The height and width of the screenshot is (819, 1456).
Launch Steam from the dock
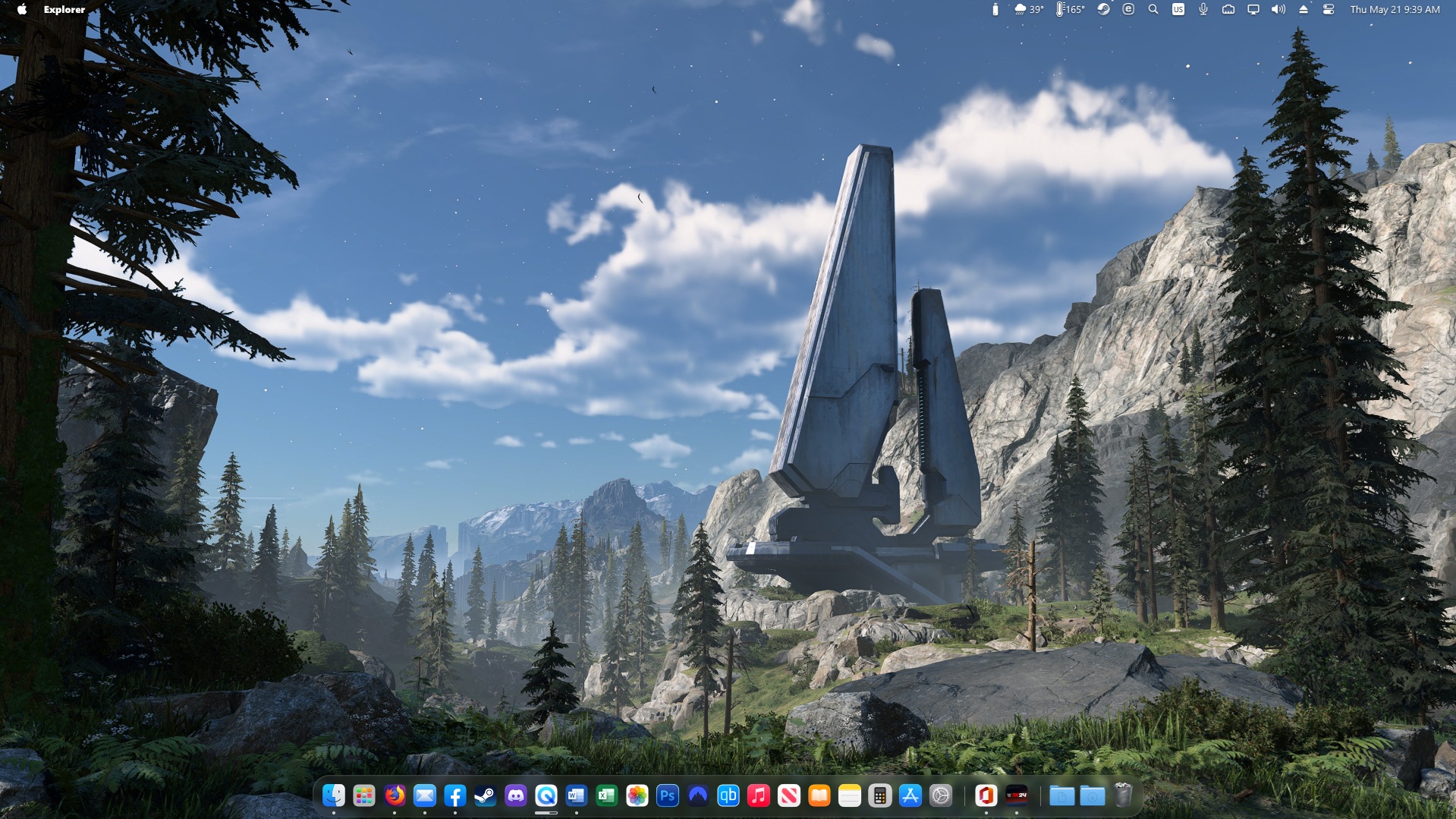(486, 795)
